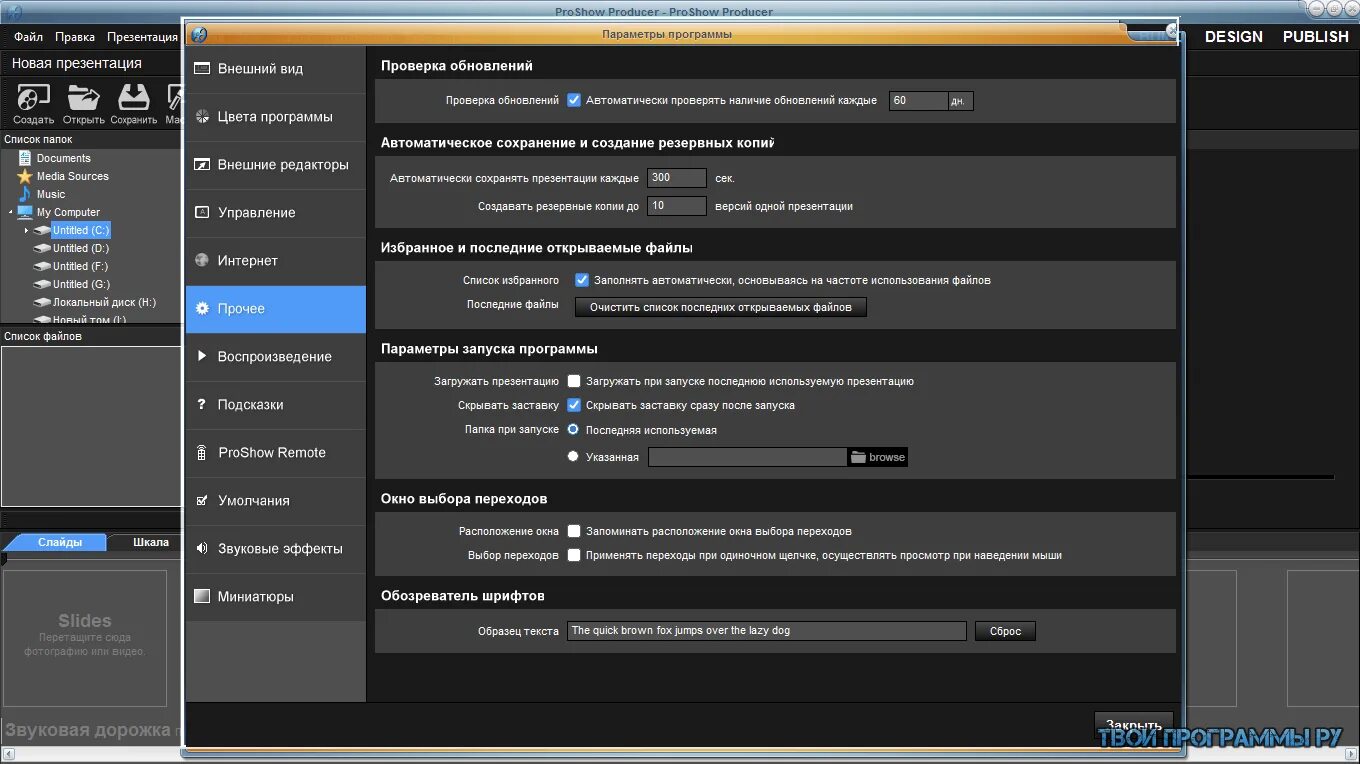
Task: Open the Правка menu
Action: 75,37
